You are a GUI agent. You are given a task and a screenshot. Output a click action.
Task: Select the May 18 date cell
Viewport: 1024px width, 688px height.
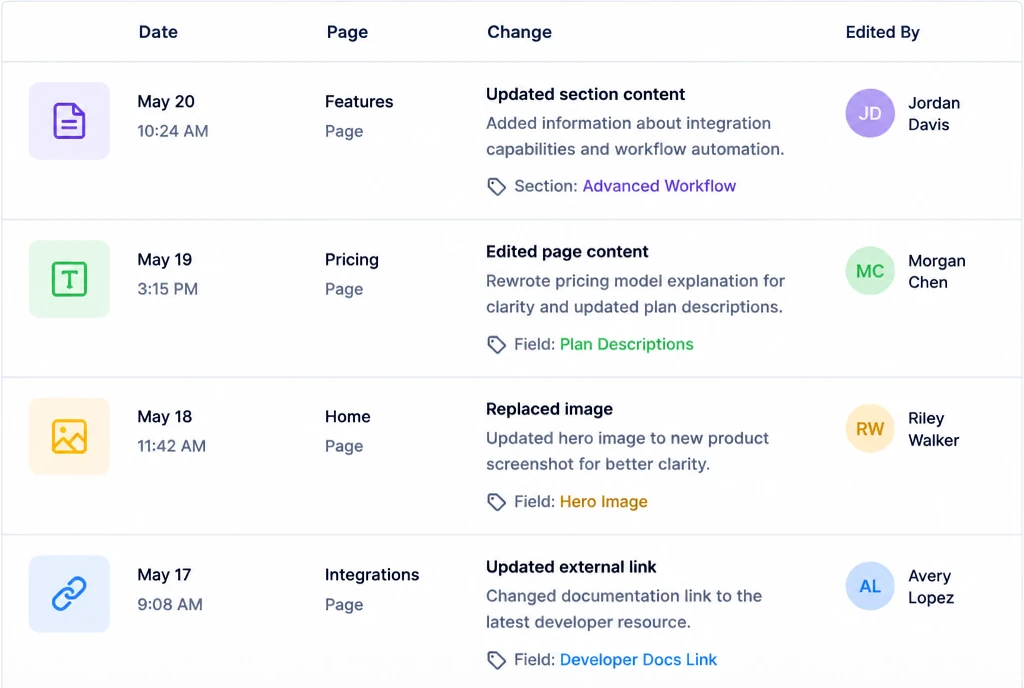[x=165, y=417]
